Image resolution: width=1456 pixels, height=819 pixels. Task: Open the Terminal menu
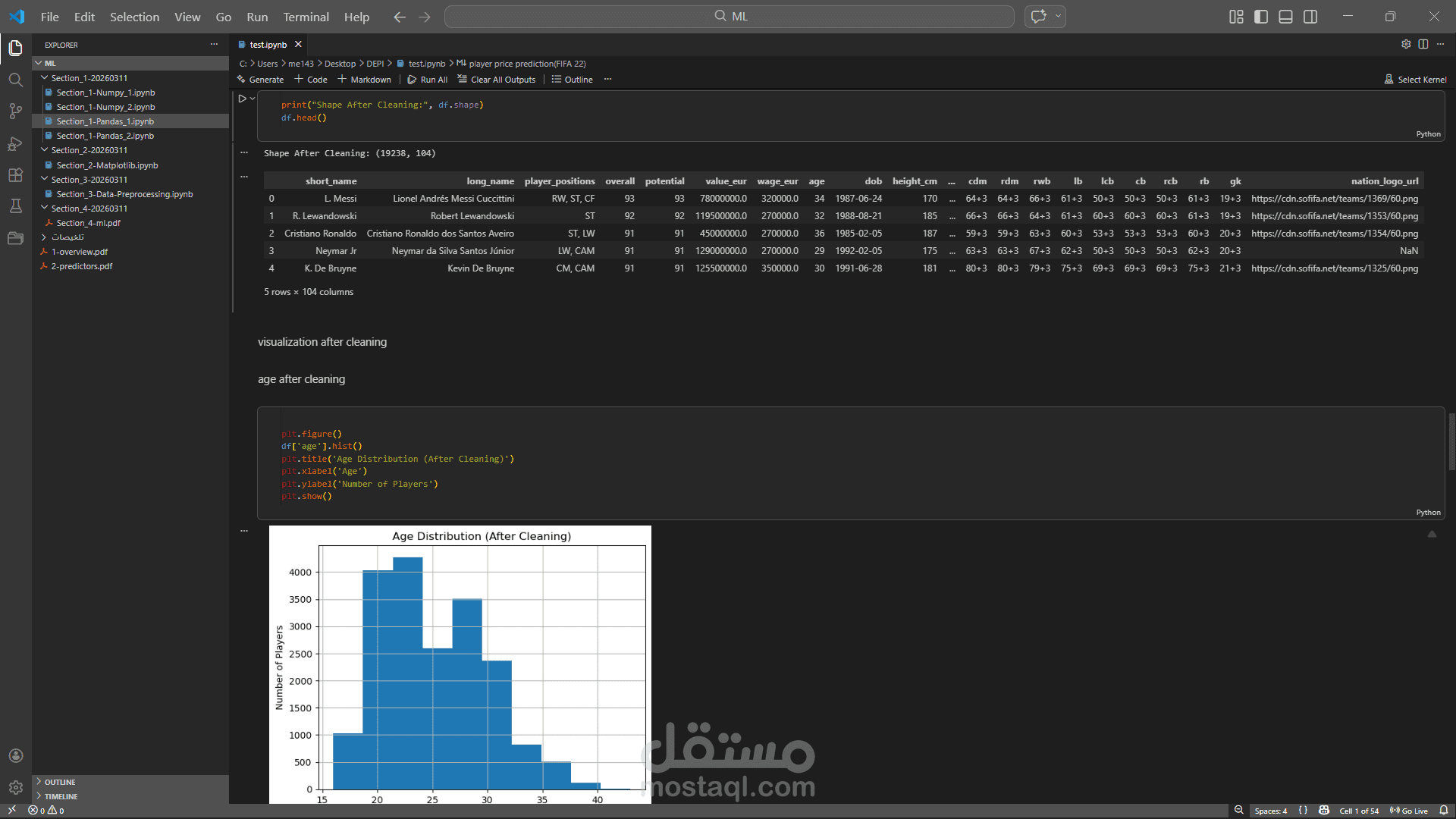[x=306, y=17]
